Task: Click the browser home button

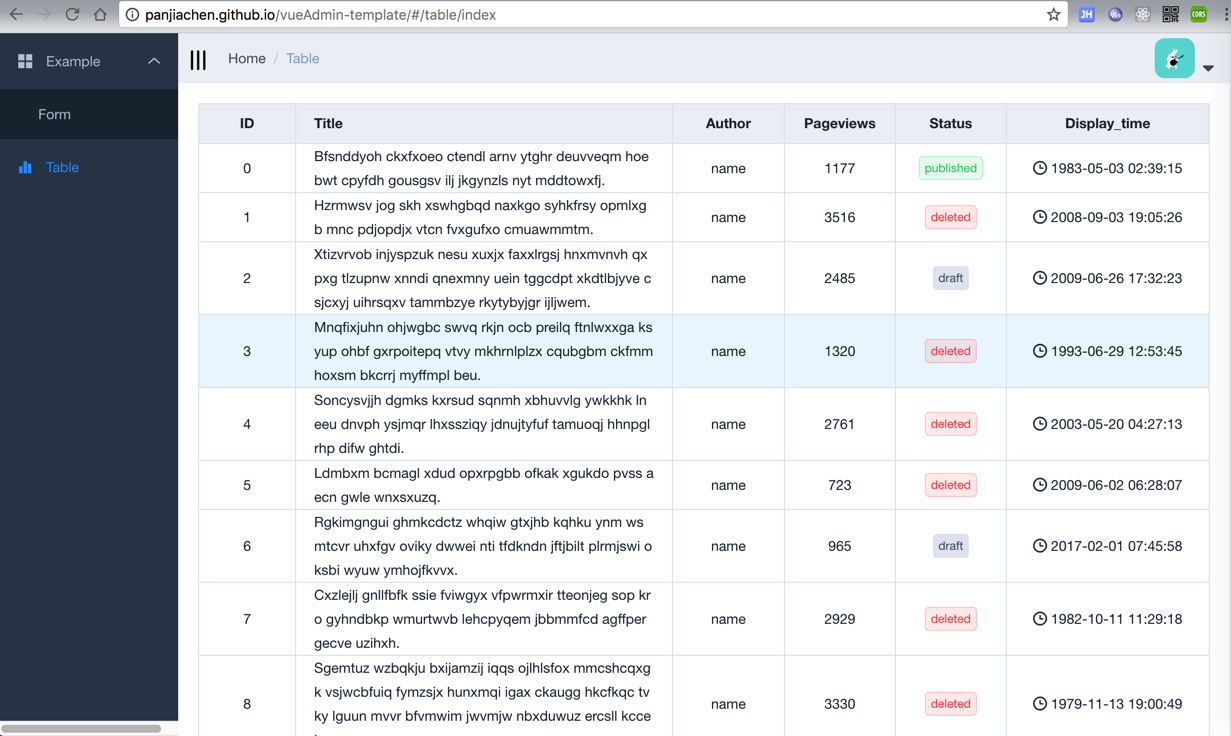Action: (x=100, y=15)
